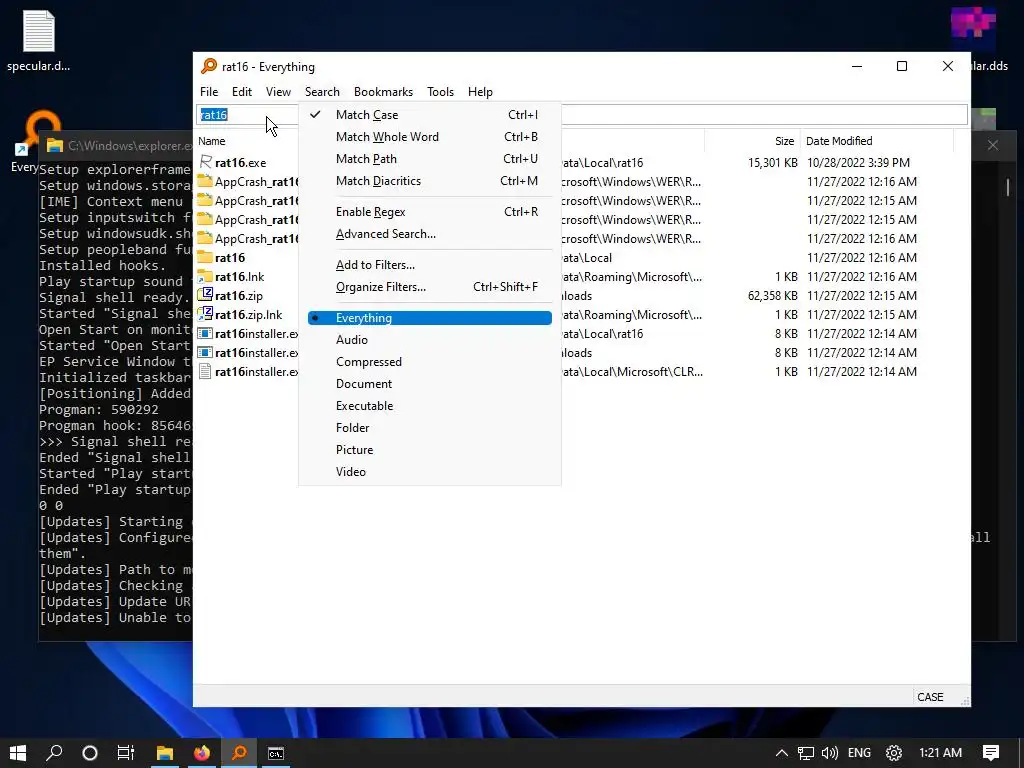
Task: Enable Match Whole Word
Action: (x=430, y=137)
